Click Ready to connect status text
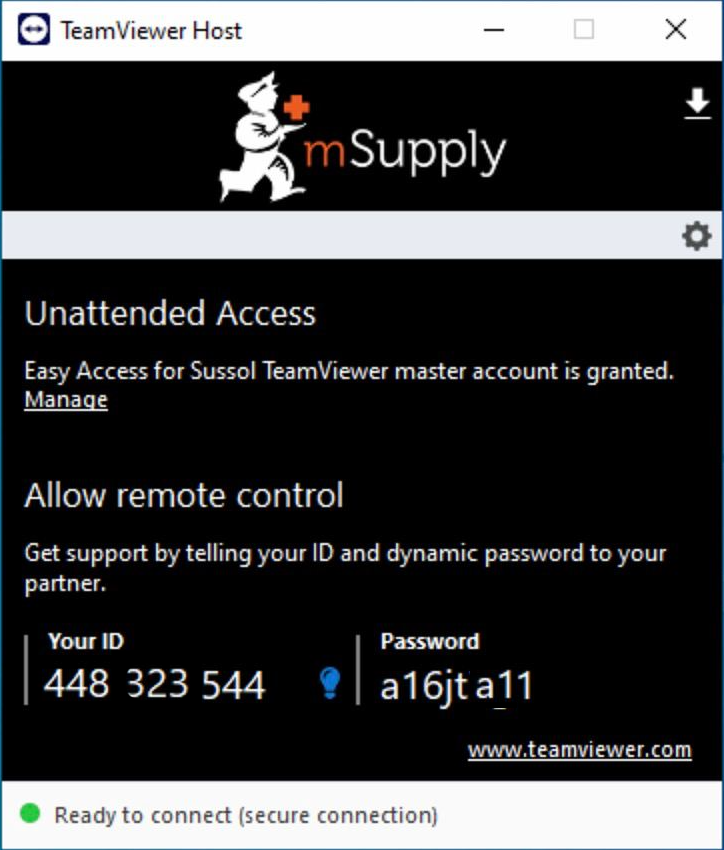 (x=246, y=815)
